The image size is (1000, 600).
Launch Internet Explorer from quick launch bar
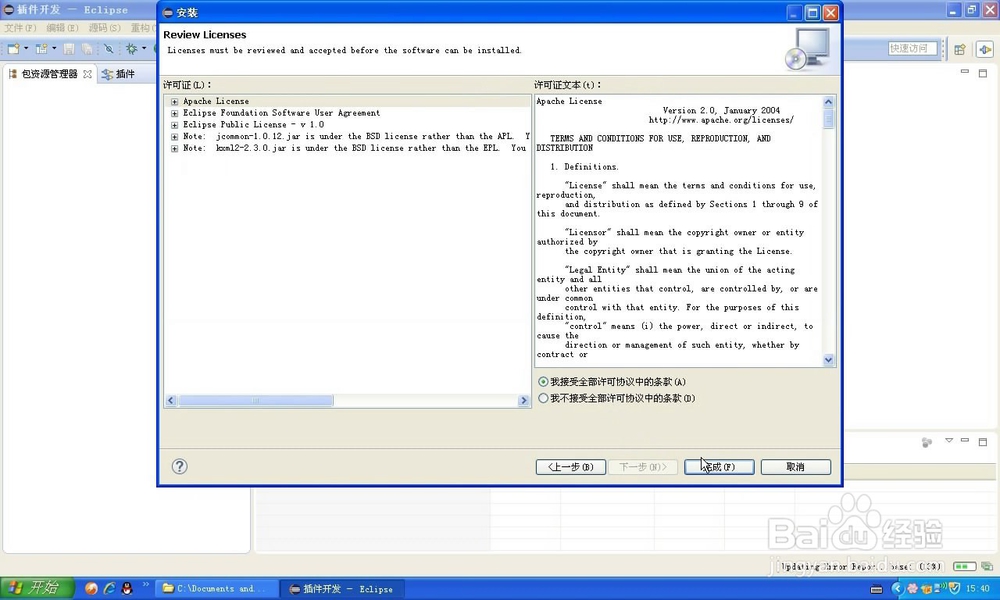tap(109, 589)
